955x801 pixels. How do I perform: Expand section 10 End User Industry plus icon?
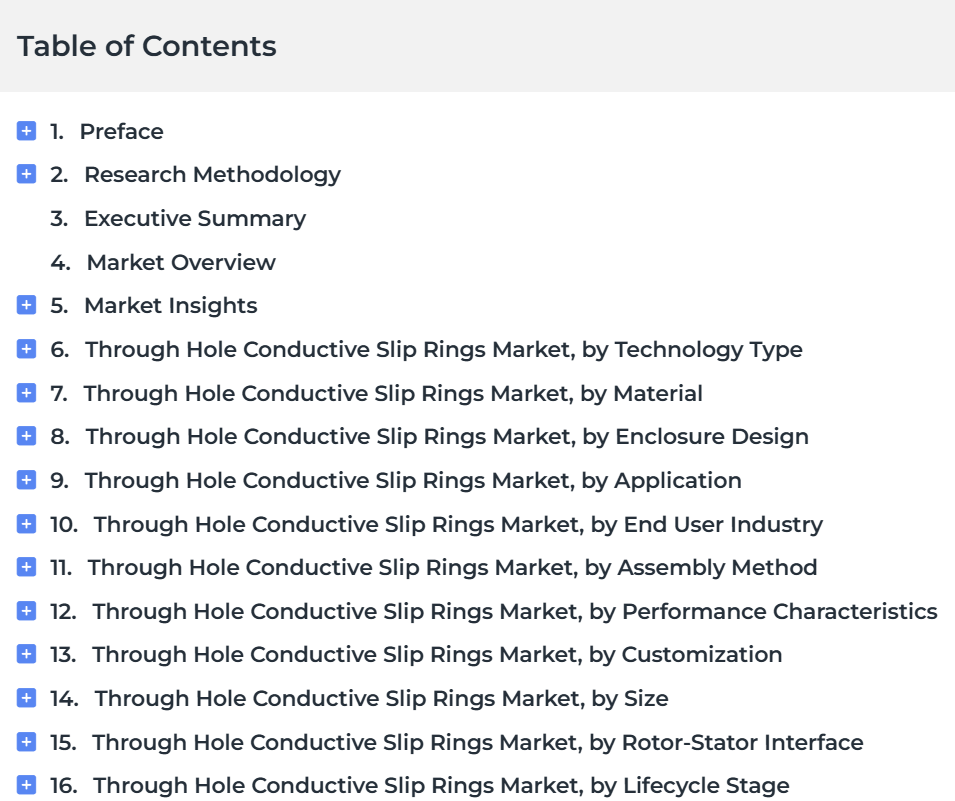pyautogui.click(x=26, y=523)
